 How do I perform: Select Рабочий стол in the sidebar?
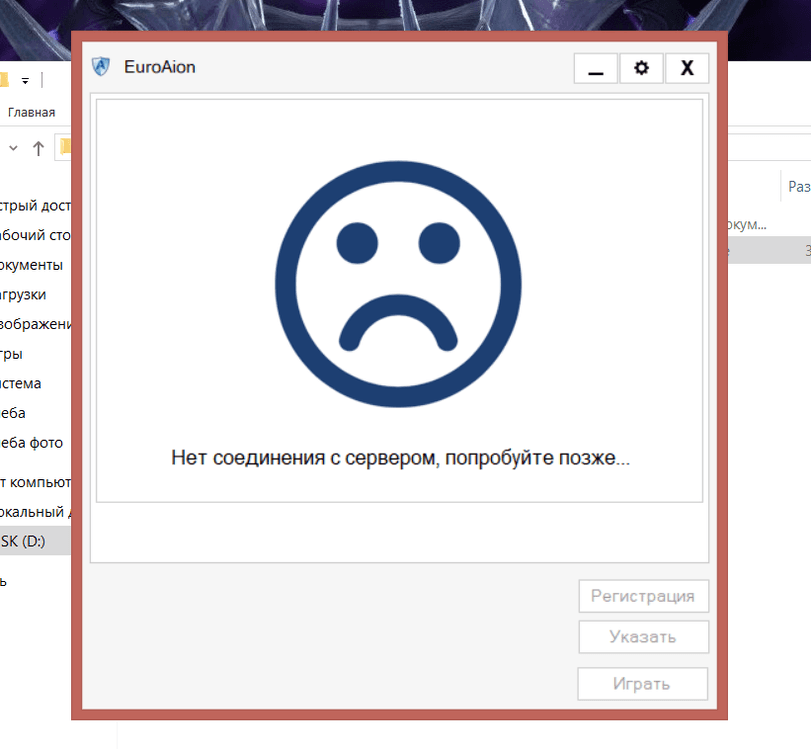tap(35, 236)
